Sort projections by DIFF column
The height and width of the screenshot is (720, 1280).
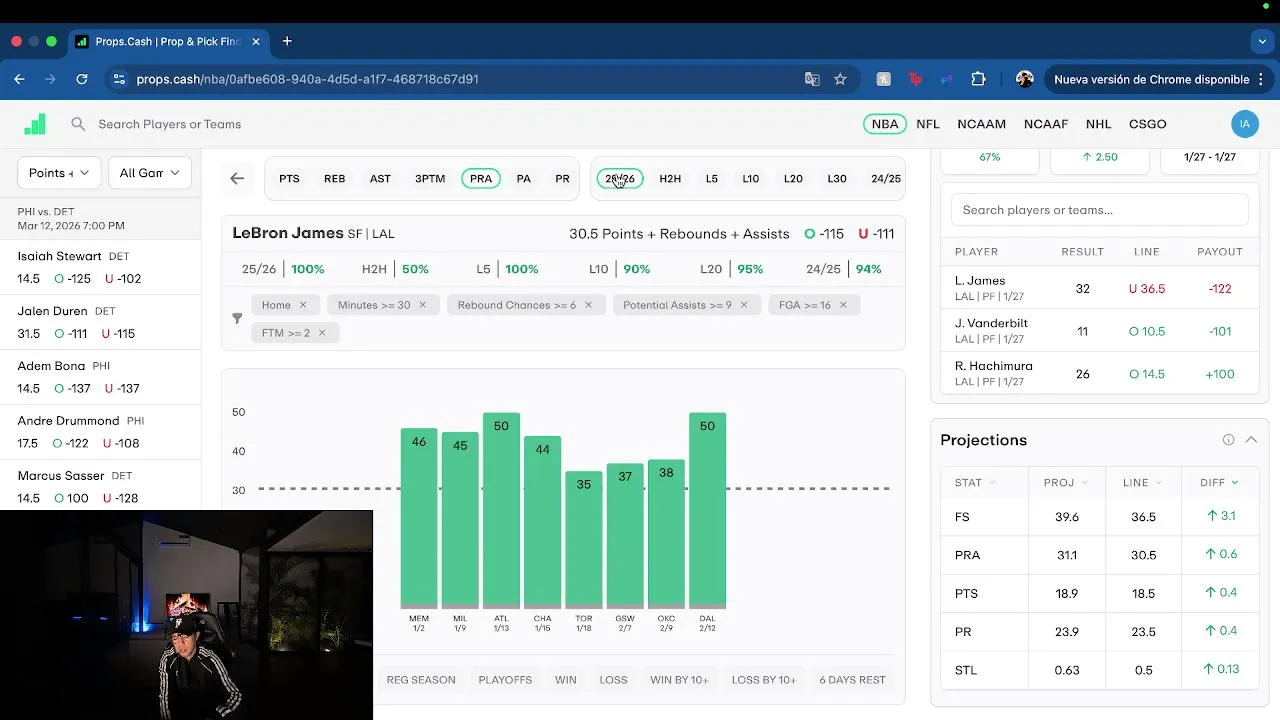[x=1219, y=482]
